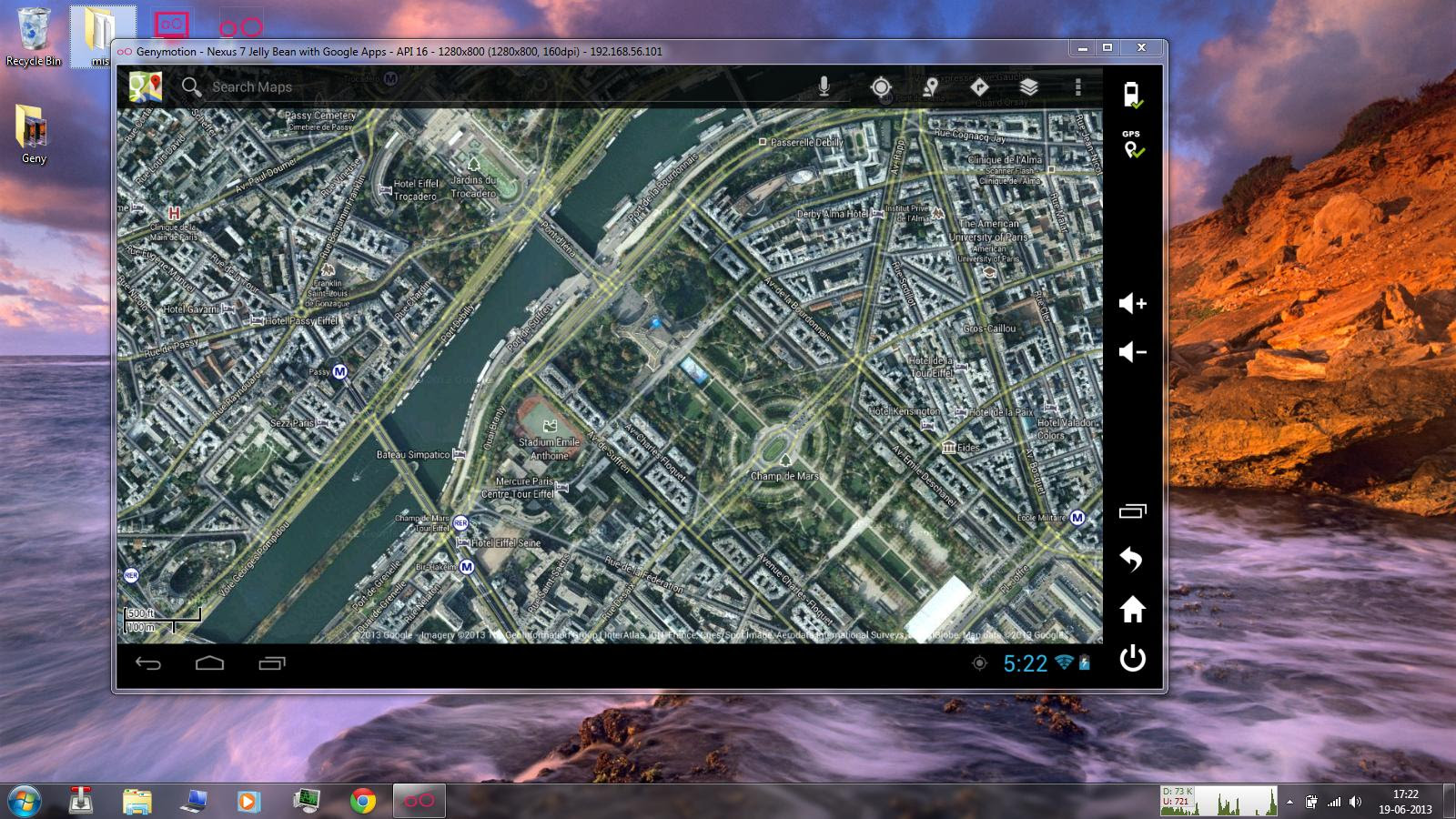Tap the Mercure Paris Centre Tour Eiffel label
1456x819 pixels.
517,488
